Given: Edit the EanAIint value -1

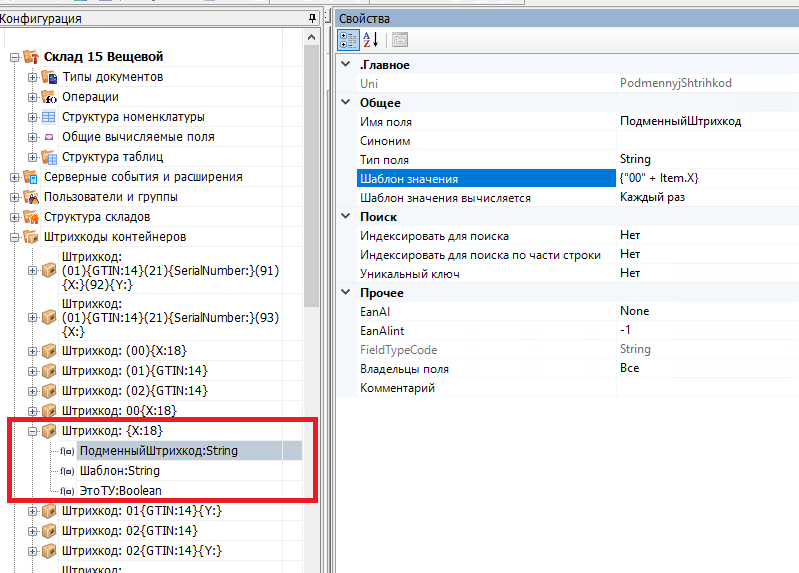Looking at the screenshot, I should [x=707, y=330].
